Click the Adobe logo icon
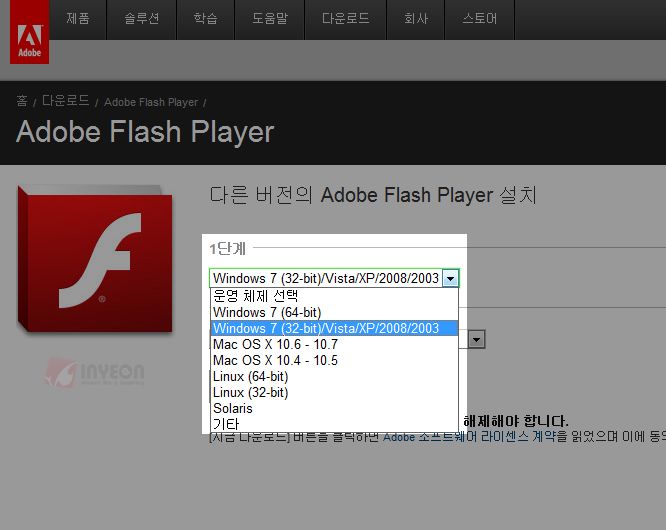Screen dimensions: 666x530 point(29,32)
